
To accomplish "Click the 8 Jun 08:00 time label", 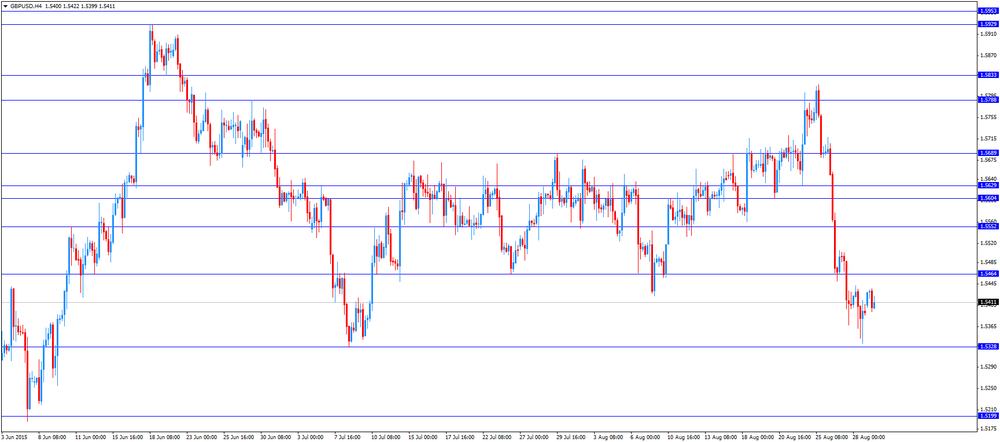I will point(51,438).
